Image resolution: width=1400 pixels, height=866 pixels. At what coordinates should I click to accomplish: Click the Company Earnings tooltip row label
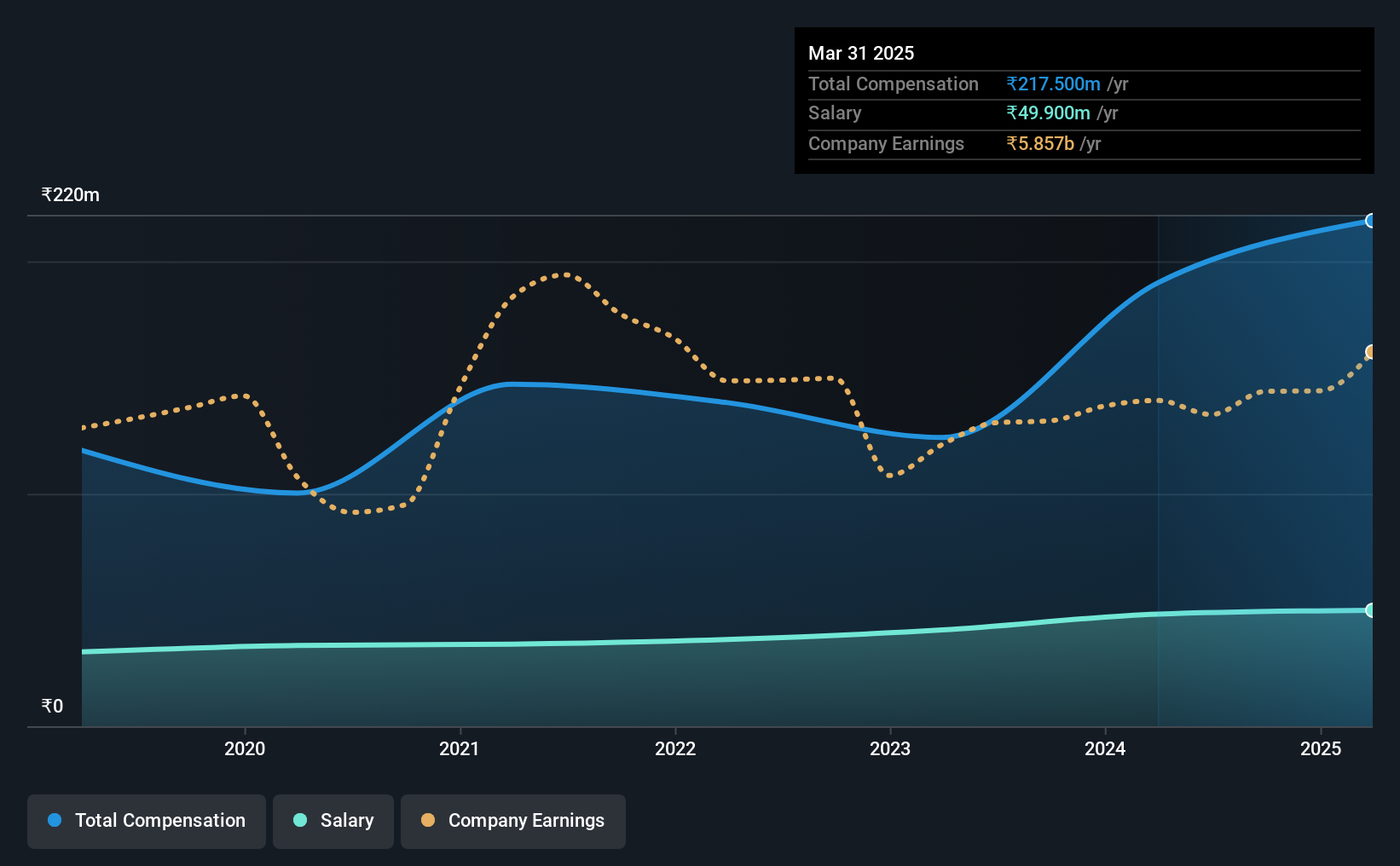pos(886,143)
